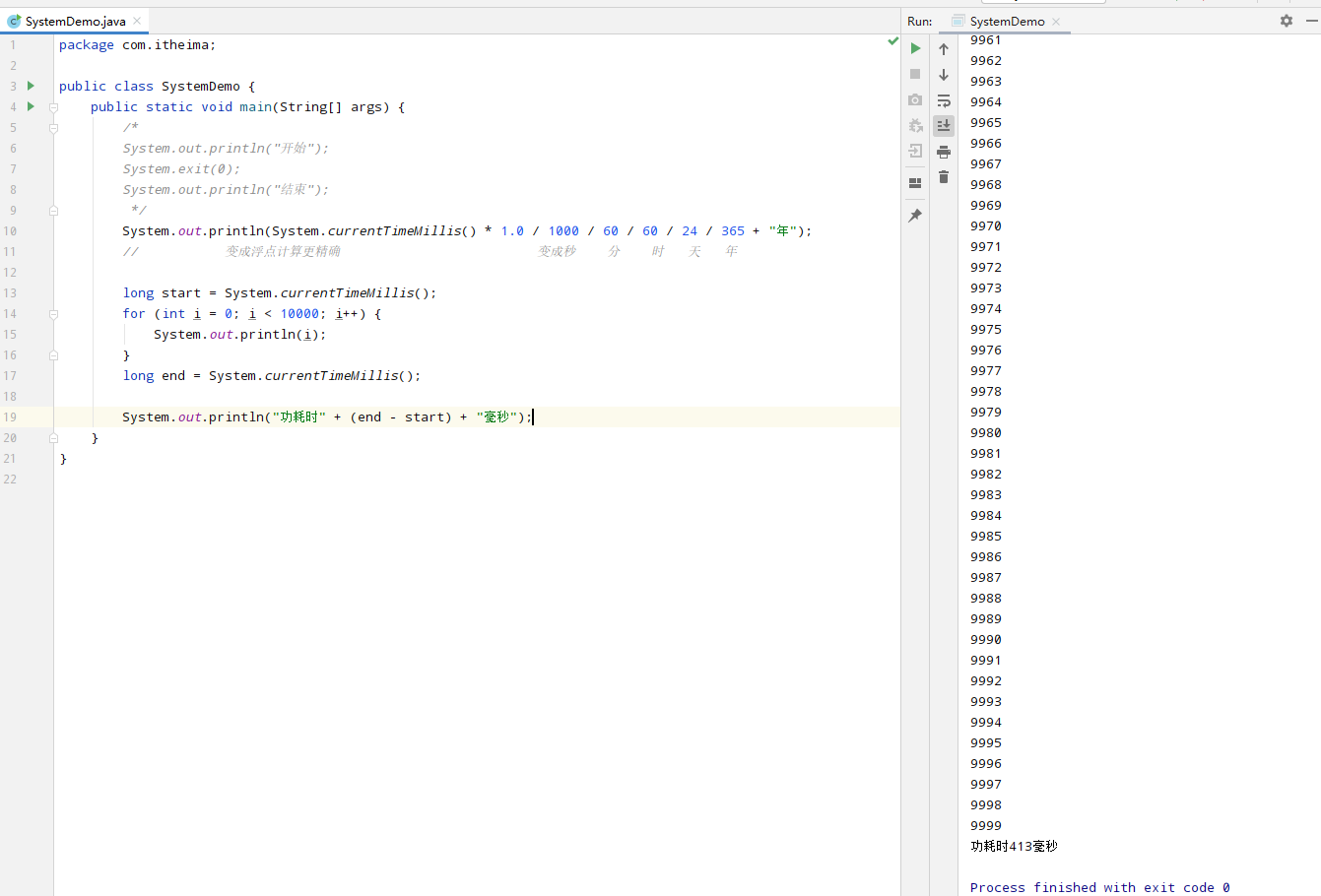Collapse the main method fold marker
Screen dimensions: 1321x896
coord(53,107)
